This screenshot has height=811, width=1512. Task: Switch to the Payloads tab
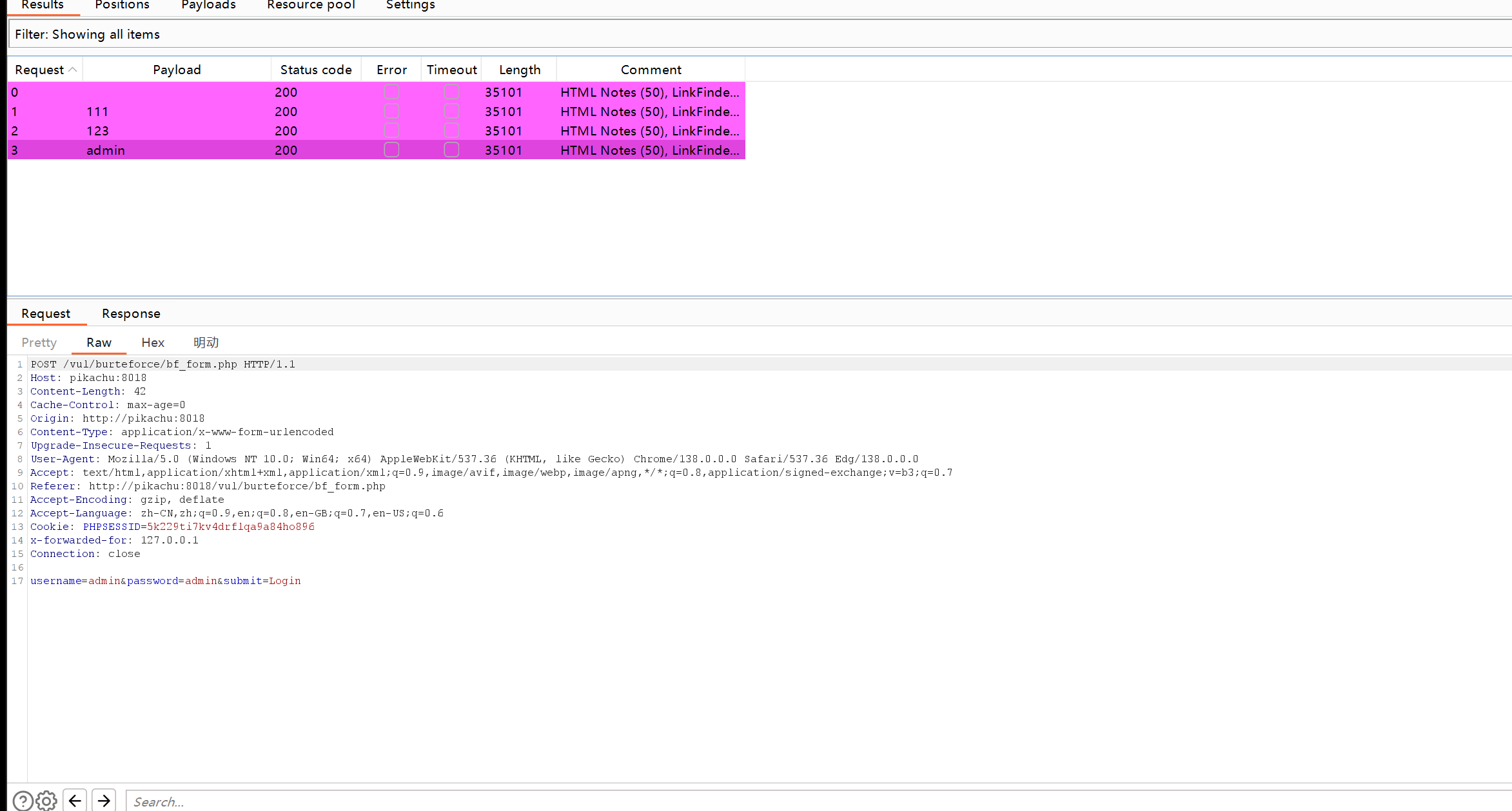point(208,5)
